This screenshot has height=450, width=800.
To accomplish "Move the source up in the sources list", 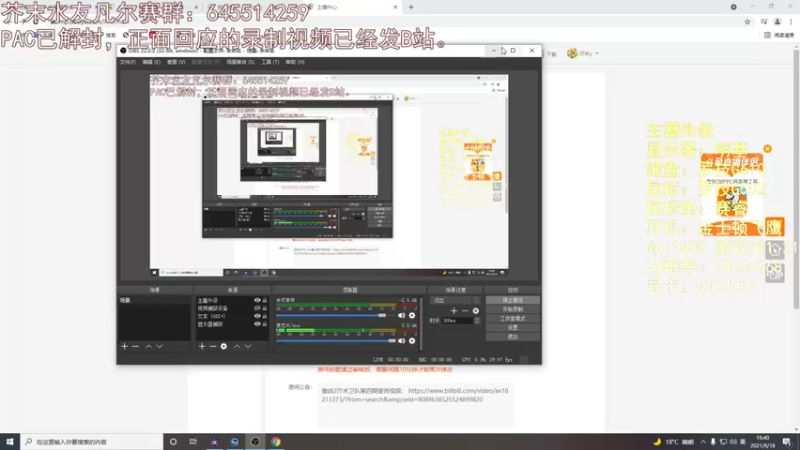I will (x=237, y=346).
